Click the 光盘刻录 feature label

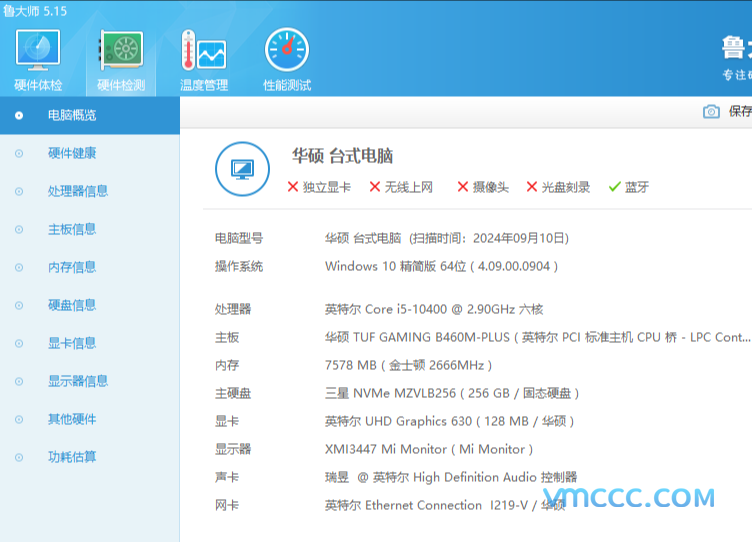click(x=566, y=187)
